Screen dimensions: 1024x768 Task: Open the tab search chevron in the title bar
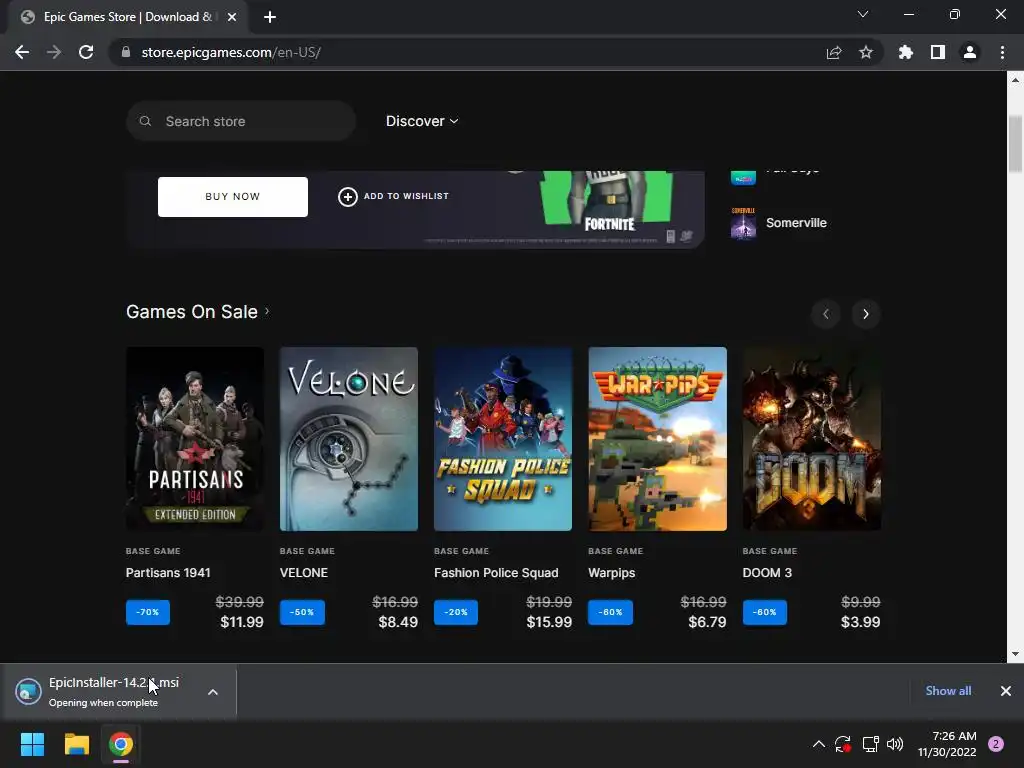(x=863, y=14)
